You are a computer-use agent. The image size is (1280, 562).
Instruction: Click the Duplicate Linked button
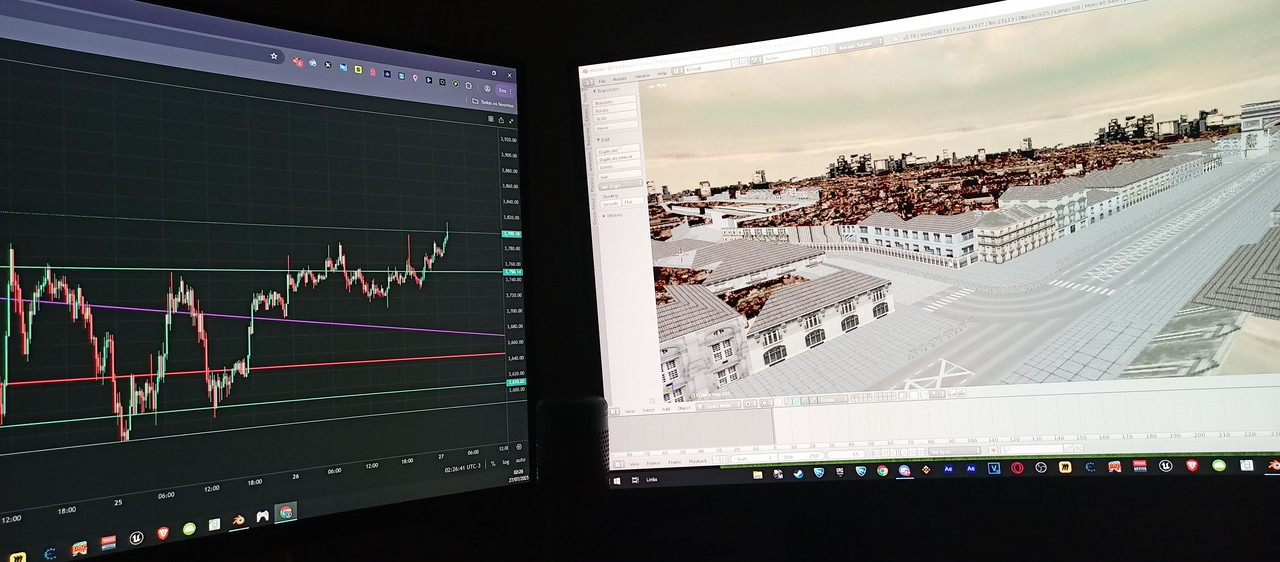pos(619,158)
